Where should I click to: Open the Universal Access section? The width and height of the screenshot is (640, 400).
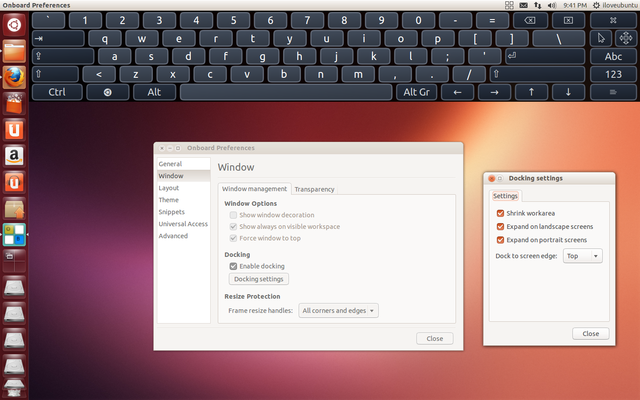tap(184, 224)
